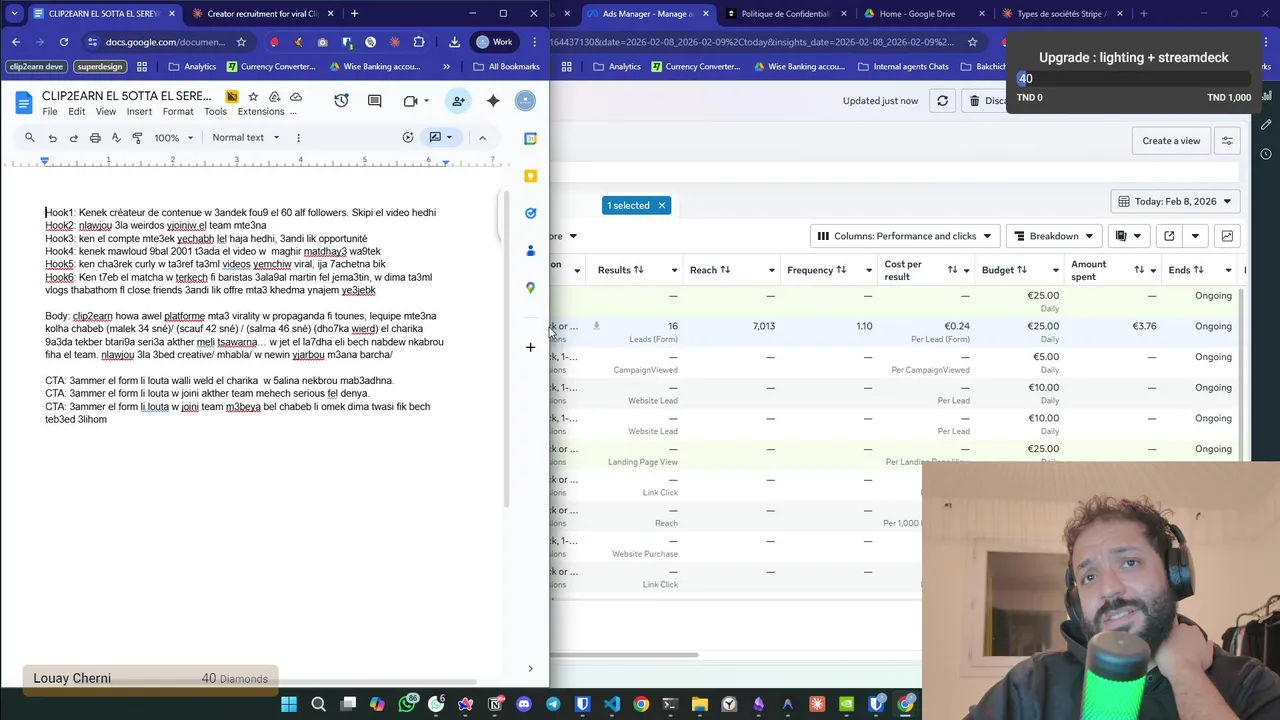The height and width of the screenshot is (720, 1280).
Task: Open Google Contacts side panel icon
Action: point(530,250)
